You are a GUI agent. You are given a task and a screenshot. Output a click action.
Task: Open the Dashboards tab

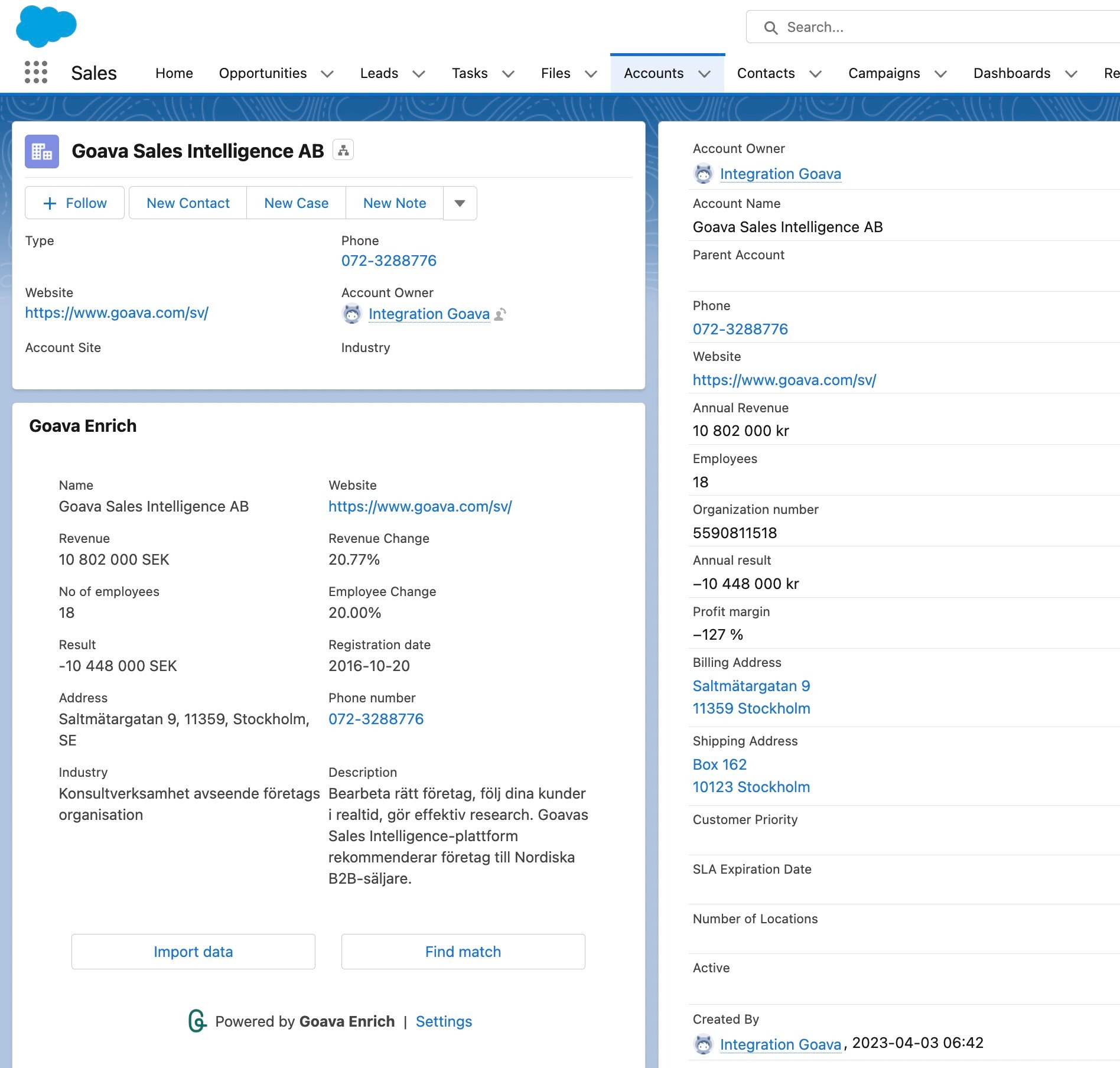coord(1012,73)
